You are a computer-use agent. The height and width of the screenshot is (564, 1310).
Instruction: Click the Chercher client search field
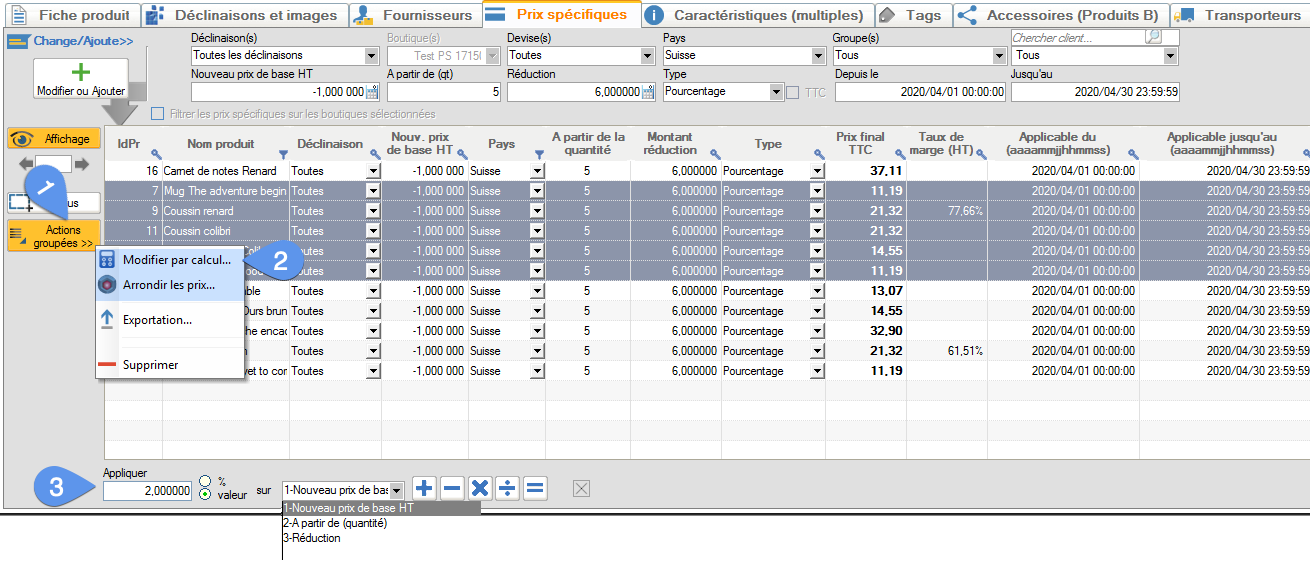coord(1078,38)
